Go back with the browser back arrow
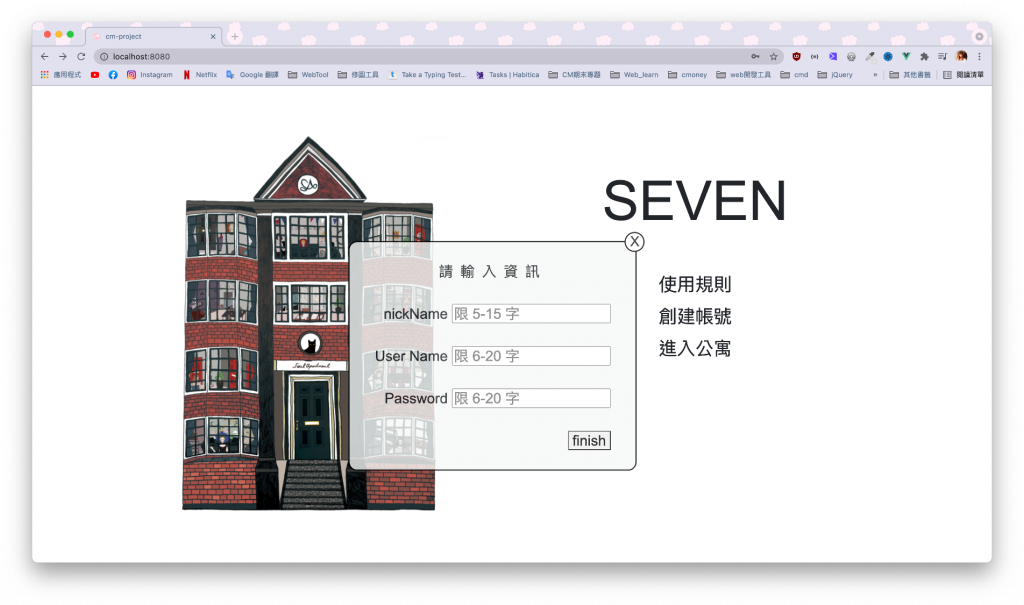This screenshot has height=605, width=1024. tap(44, 57)
